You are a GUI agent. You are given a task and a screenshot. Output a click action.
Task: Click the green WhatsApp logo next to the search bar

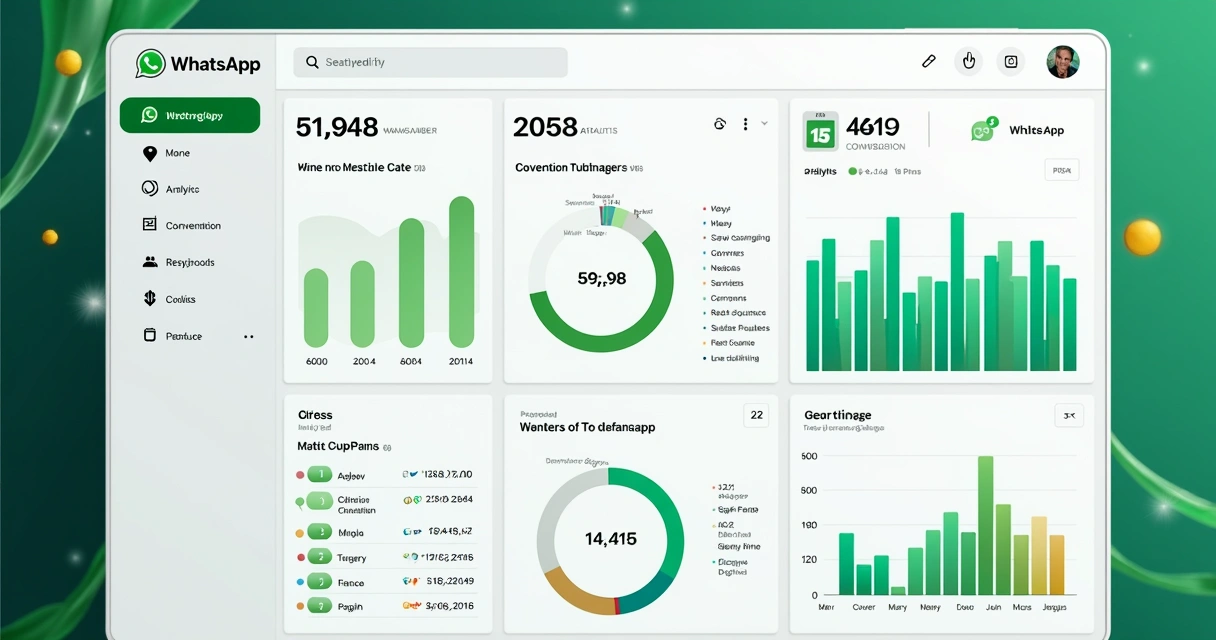[x=150, y=63]
